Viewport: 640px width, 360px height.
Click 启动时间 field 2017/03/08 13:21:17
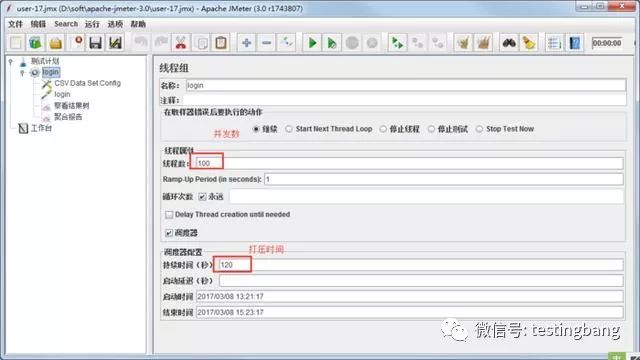[x=410, y=297]
